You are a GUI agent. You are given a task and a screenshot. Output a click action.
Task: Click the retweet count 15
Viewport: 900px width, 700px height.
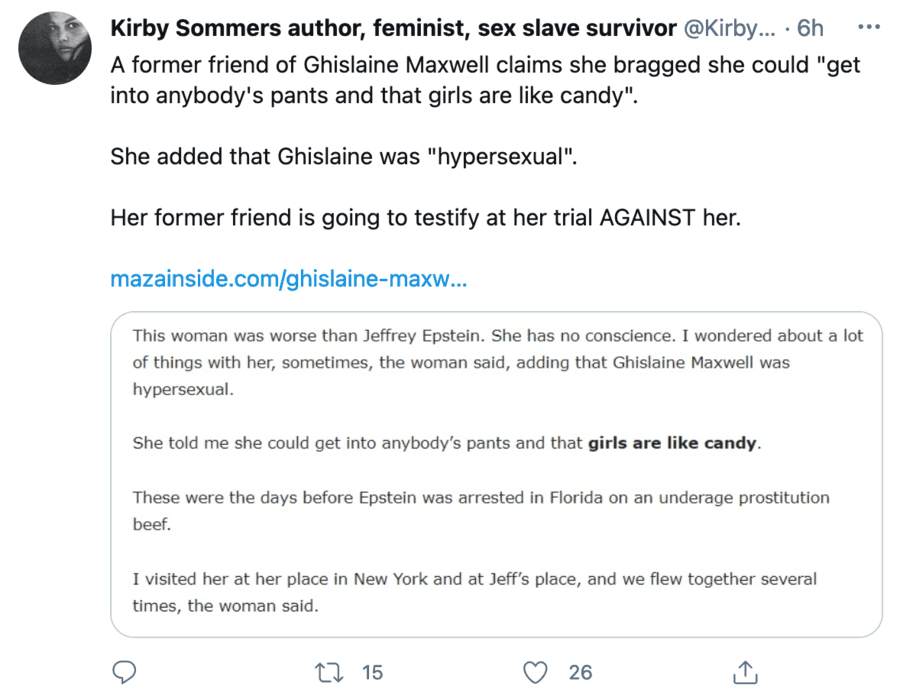(372, 672)
